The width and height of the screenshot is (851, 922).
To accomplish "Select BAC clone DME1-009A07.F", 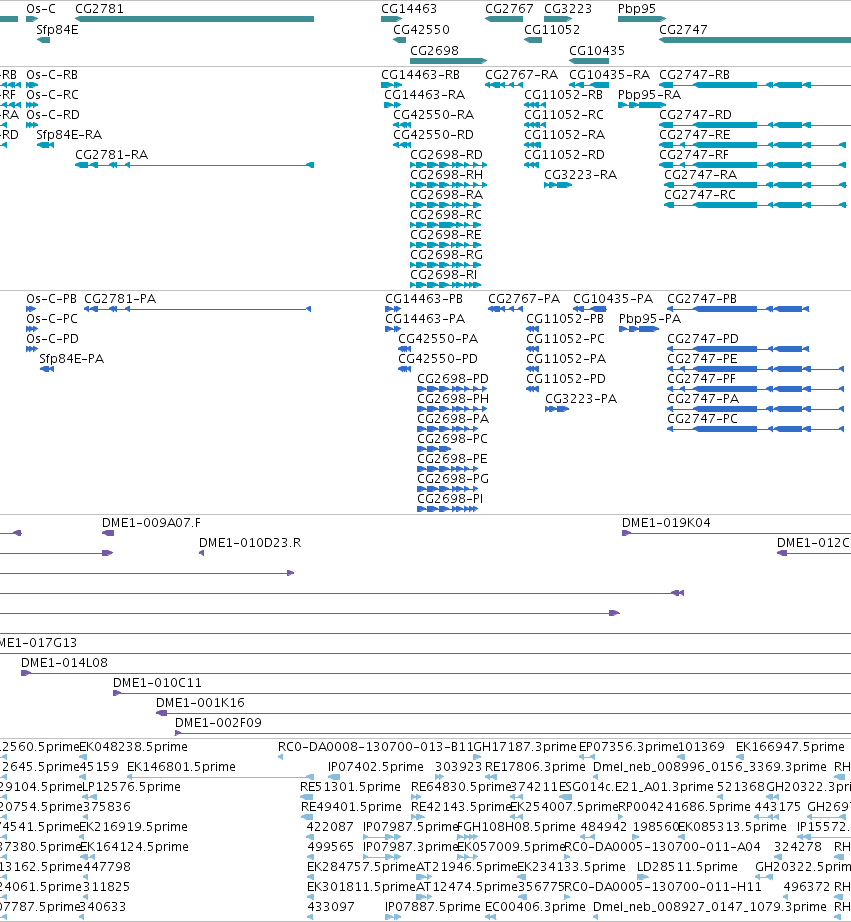I will [151, 523].
